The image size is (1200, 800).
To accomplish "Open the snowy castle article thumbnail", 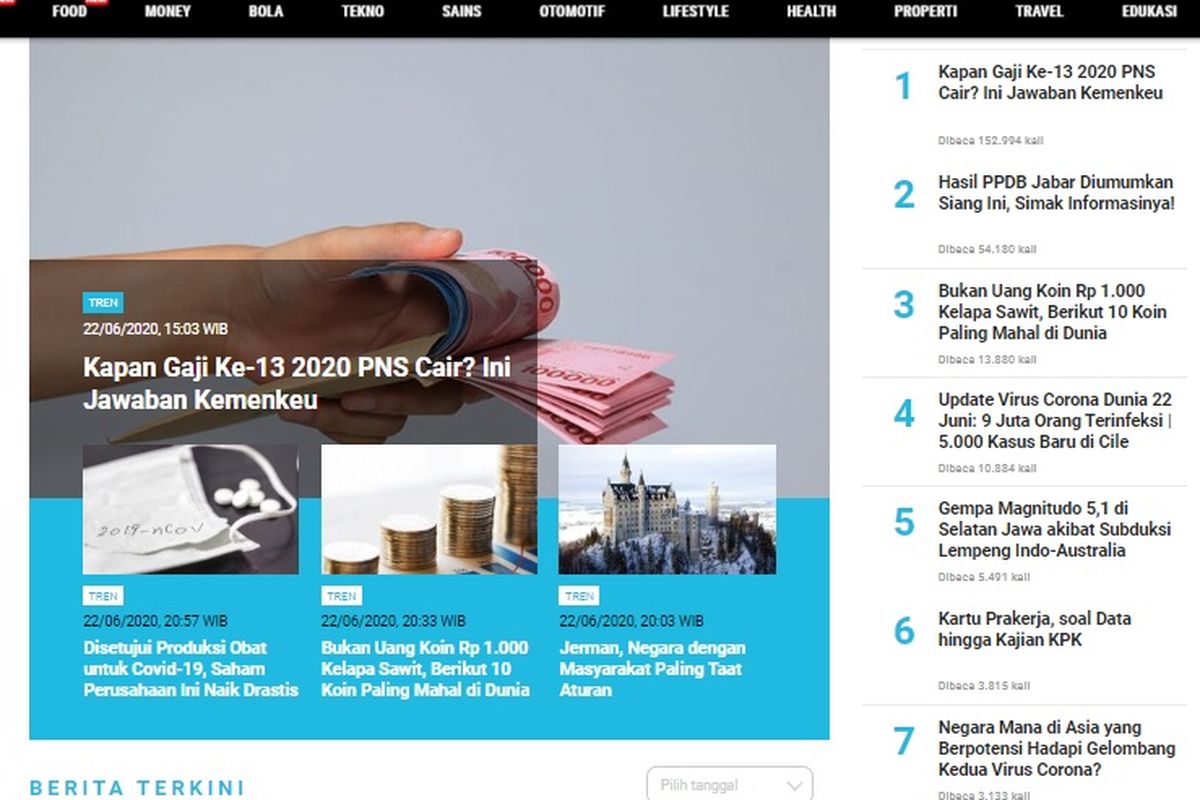I will 667,509.
